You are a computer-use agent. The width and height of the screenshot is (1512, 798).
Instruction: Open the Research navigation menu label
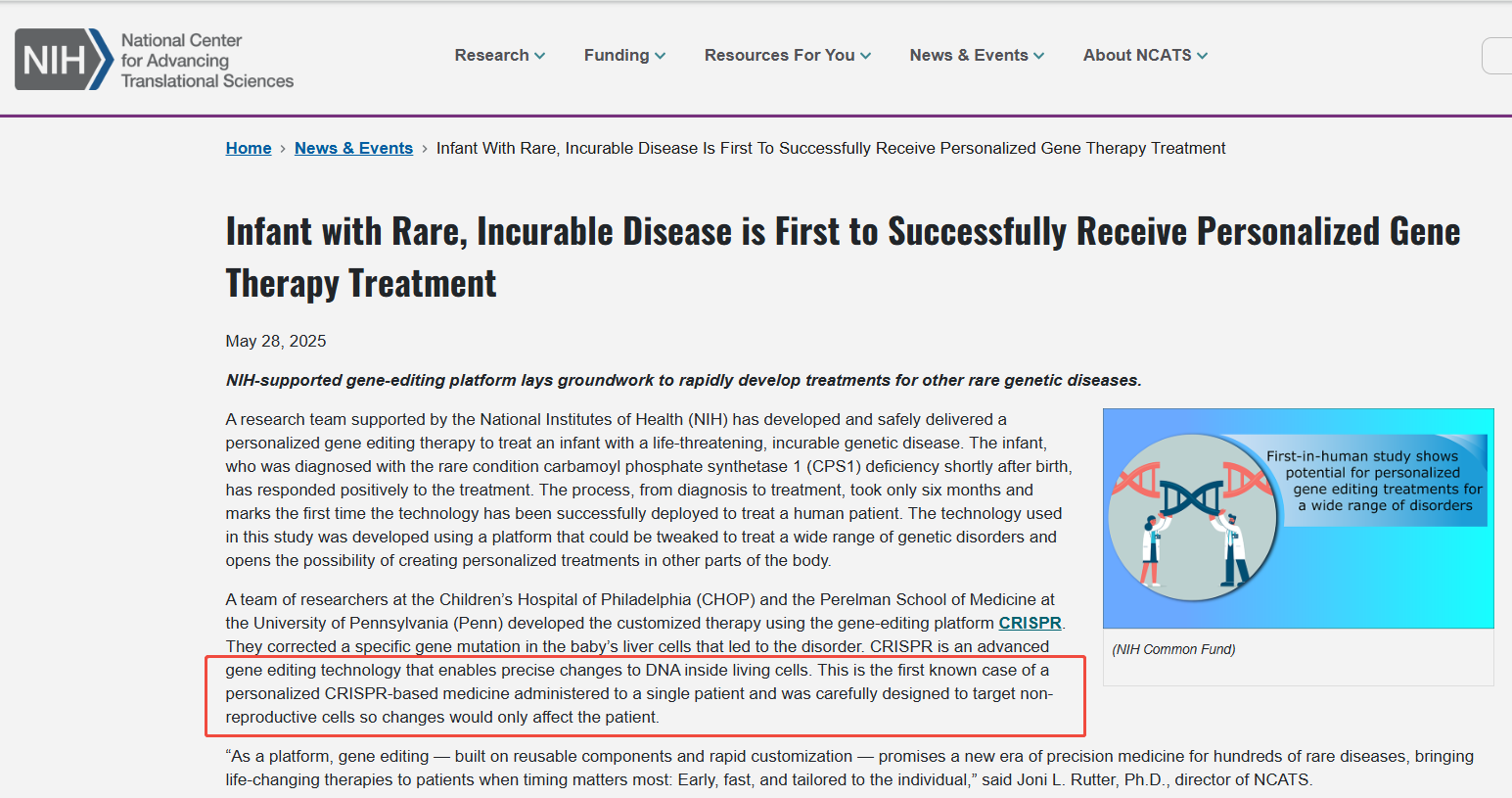coord(491,56)
